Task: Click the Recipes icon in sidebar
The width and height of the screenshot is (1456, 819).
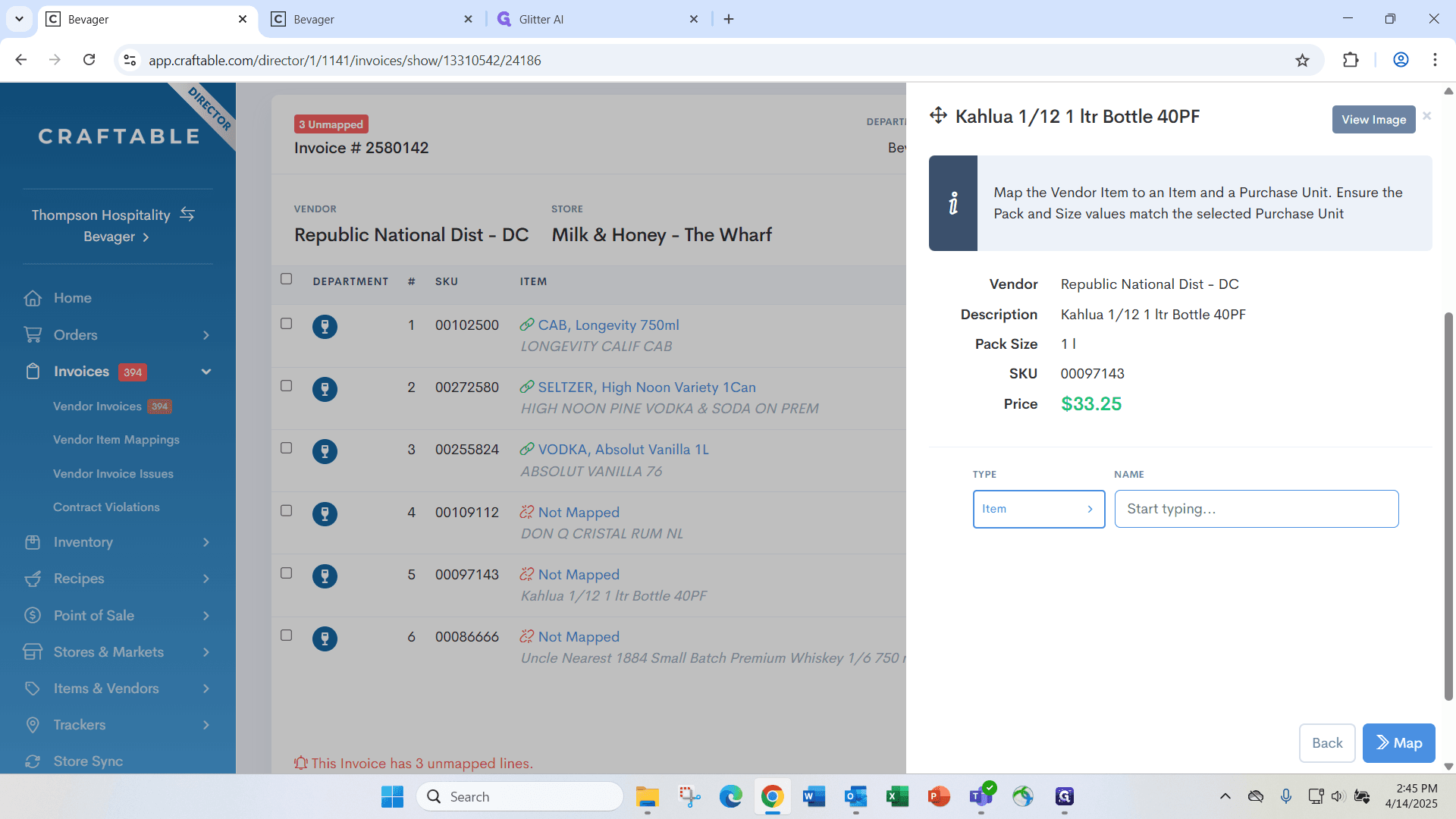Action: point(33,579)
